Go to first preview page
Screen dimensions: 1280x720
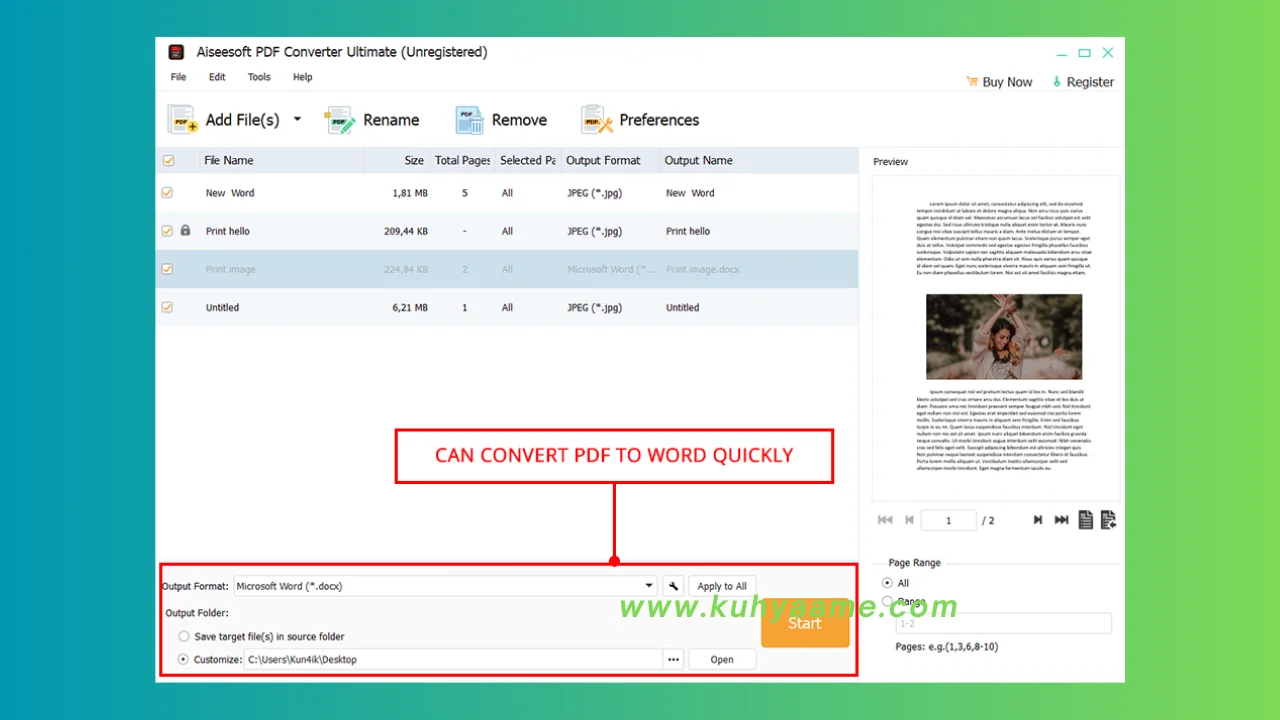(885, 520)
